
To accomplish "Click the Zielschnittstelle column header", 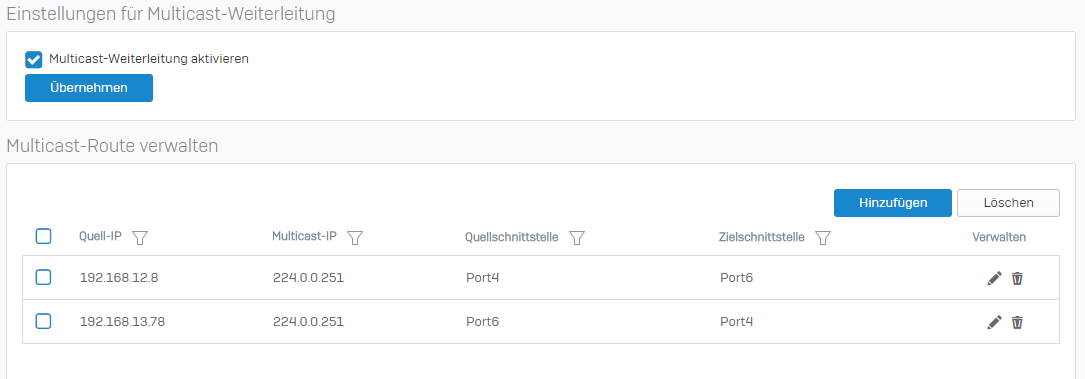I will click(x=762, y=237).
